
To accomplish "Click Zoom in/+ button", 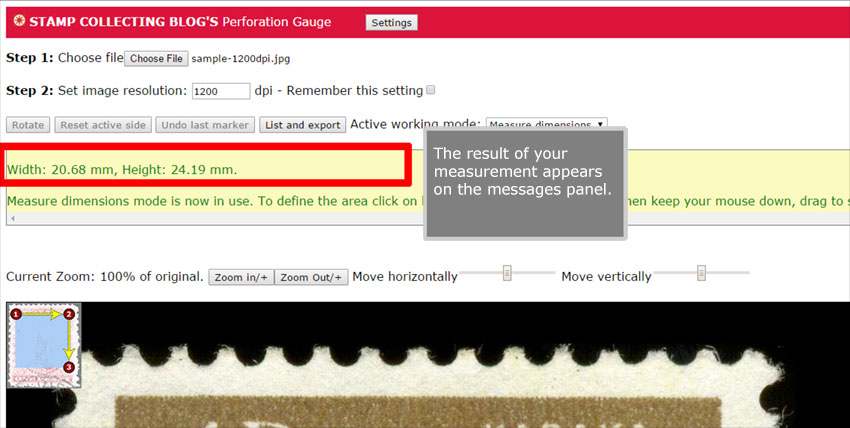I will [x=240, y=277].
